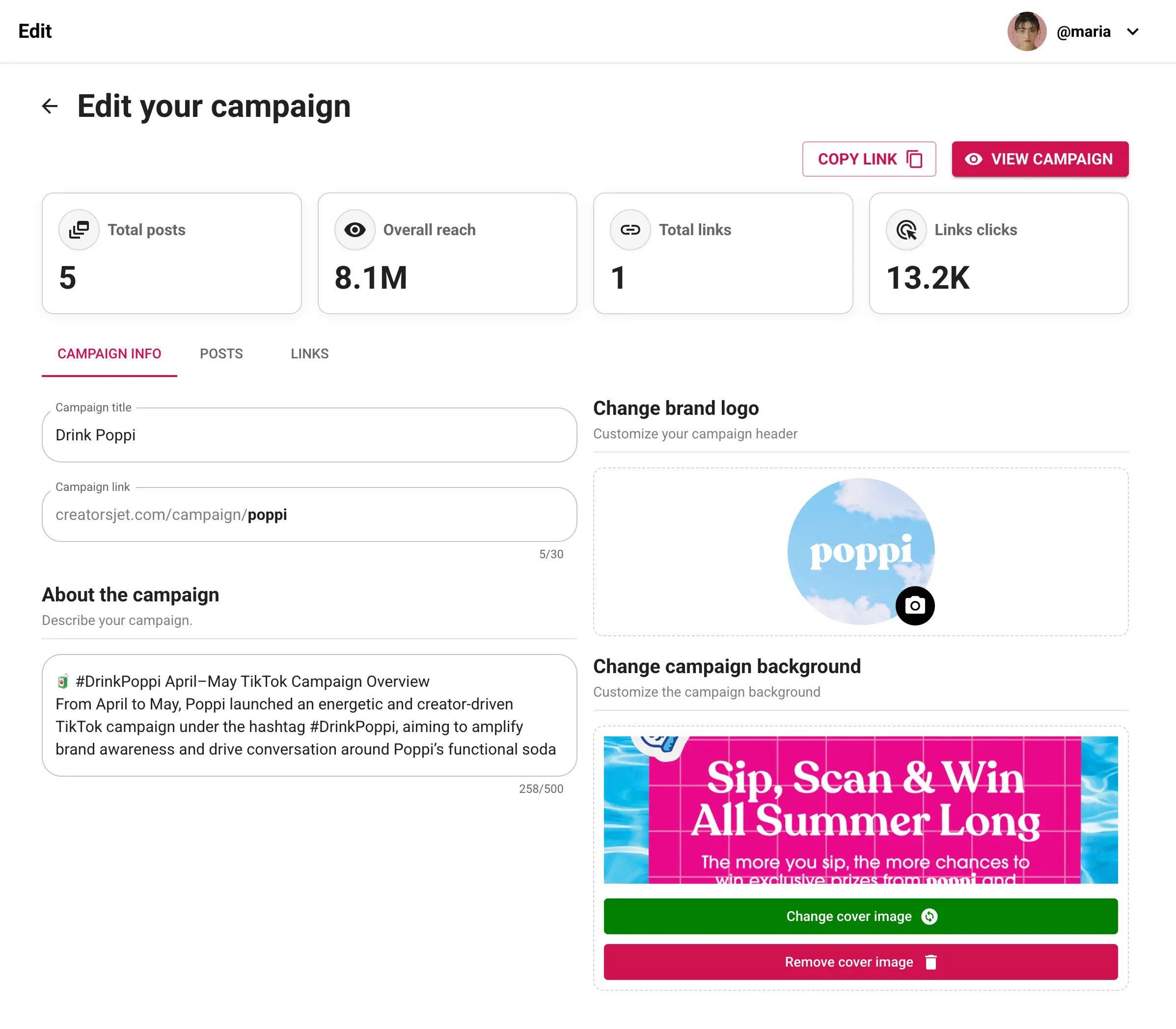Click the Overall reach eye icon
The image size is (1176, 1029).
click(x=355, y=229)
